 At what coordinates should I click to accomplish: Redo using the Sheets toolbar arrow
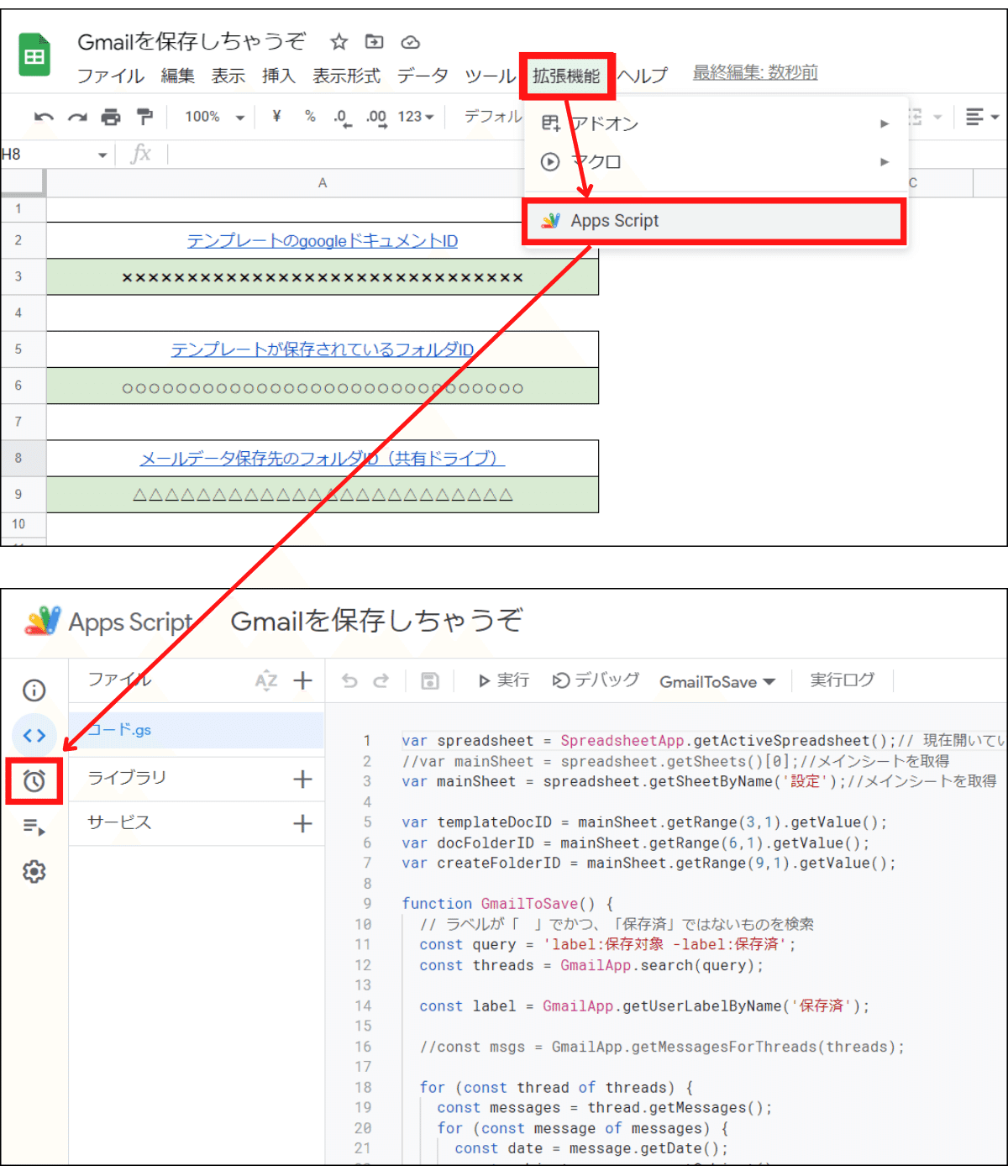click(x=77, y=117)
